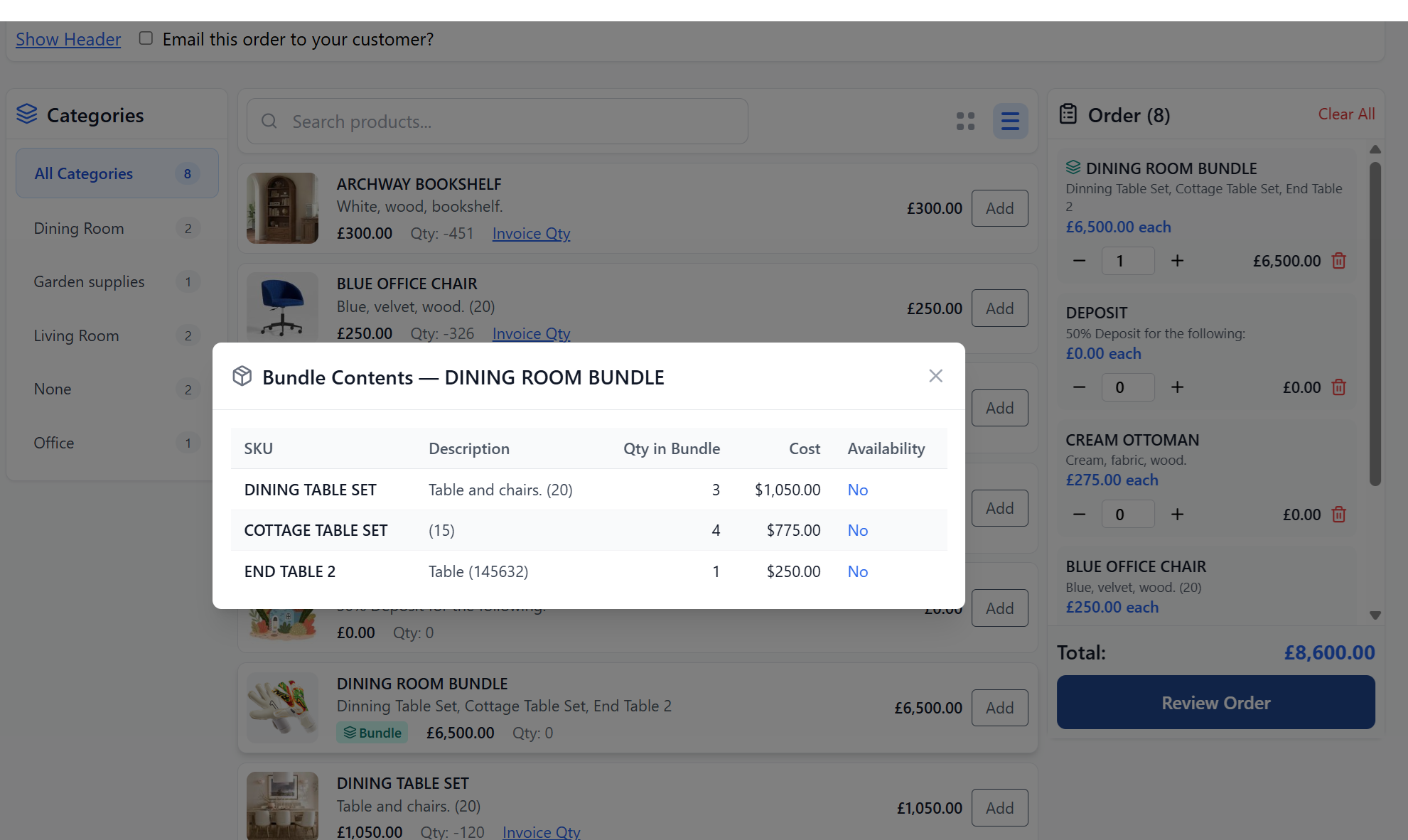Close the Bundle Contents dialog

[935, 376]
